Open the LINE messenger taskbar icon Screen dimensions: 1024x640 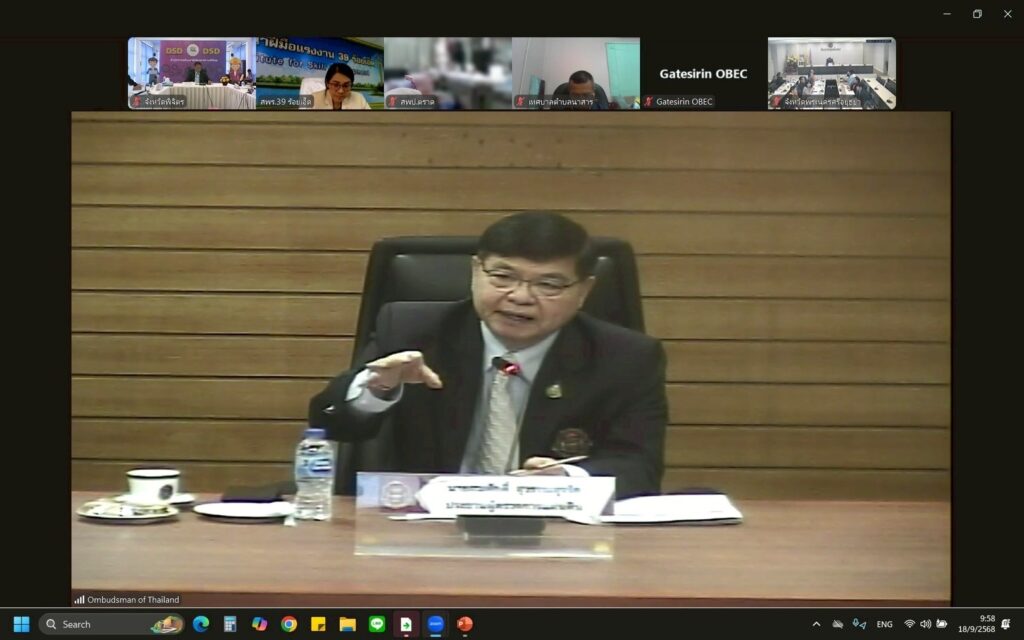pos(377,624)
